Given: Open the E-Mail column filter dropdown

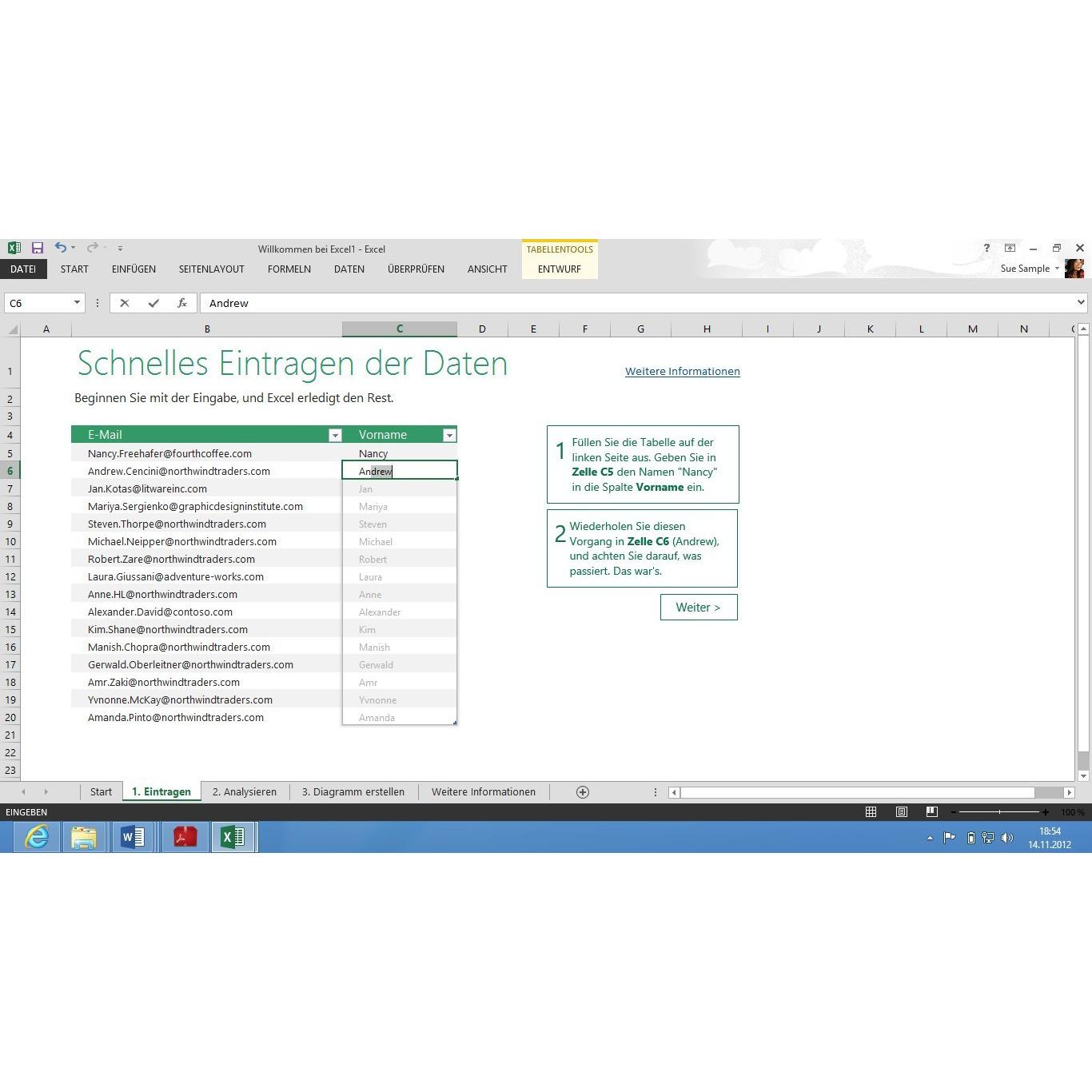Looking at the screenshot, I should pos(335,435).
